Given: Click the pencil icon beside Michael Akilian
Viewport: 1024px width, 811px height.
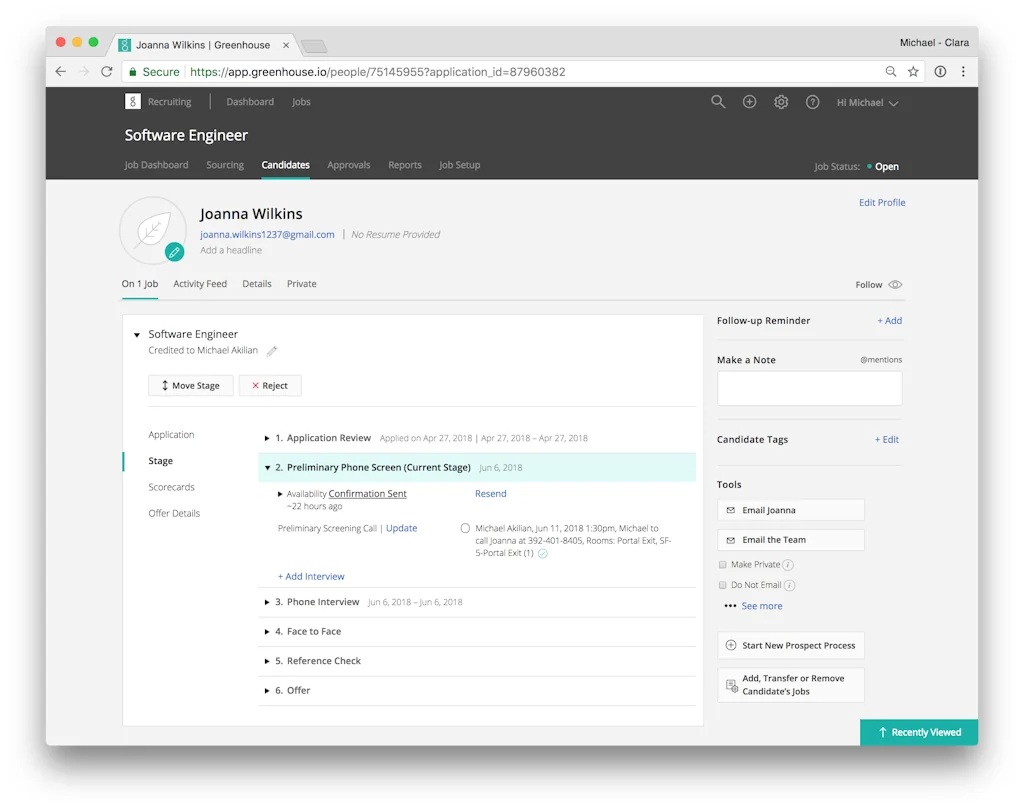Looking at the screenshot, I should click(x=272, y=351).
